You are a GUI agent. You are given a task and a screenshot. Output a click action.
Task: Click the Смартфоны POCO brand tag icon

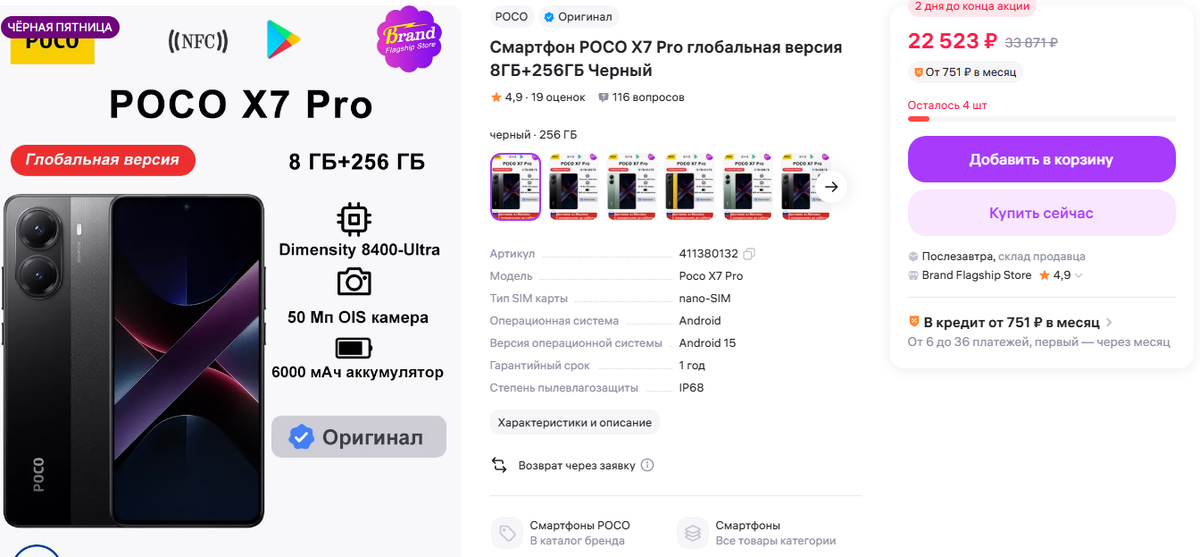[x=507, y=532]
